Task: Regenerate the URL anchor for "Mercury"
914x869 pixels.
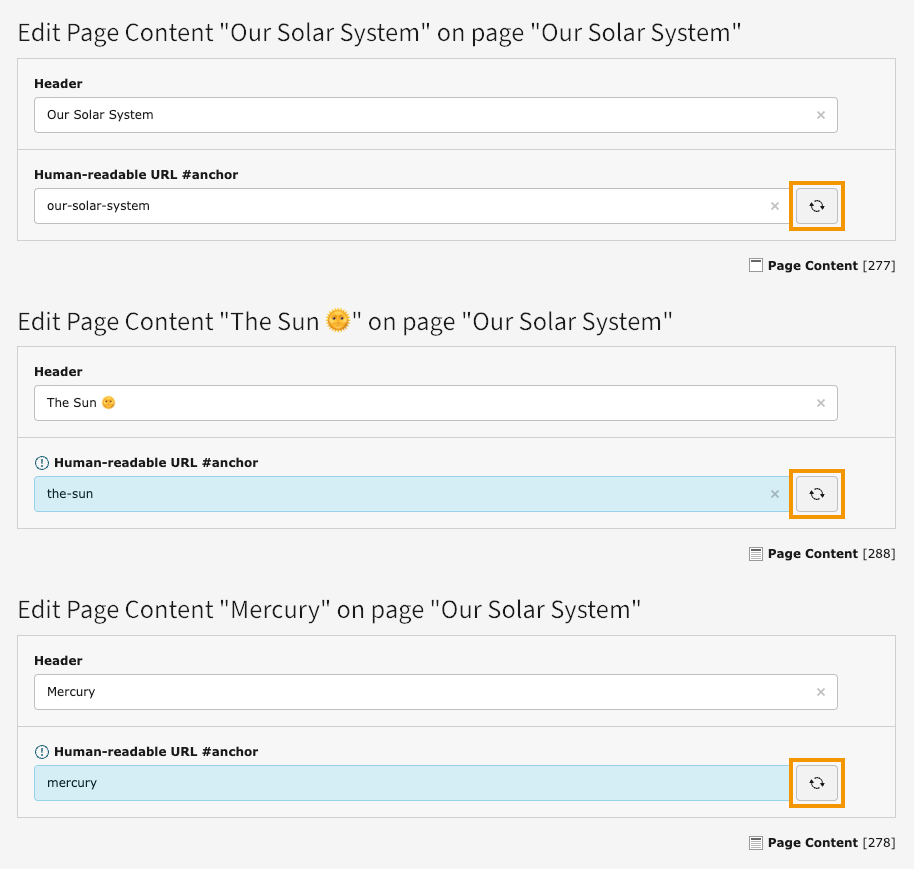Action: click(816, 783)
